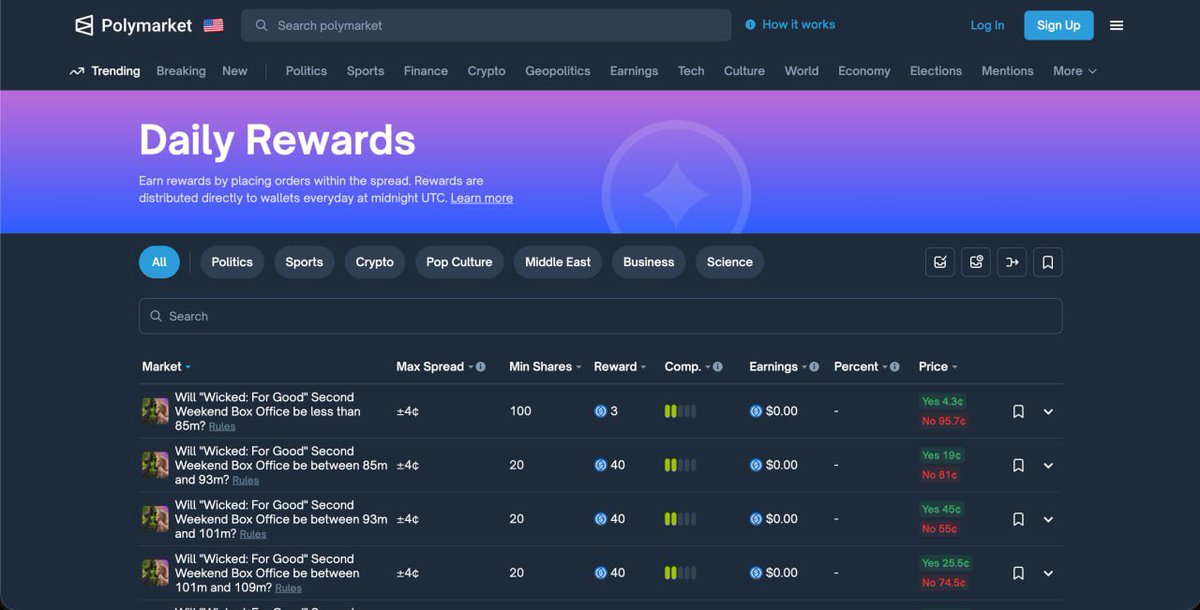Focus the Search polymarket field
1200x610 pixels.
click(486, 25)
